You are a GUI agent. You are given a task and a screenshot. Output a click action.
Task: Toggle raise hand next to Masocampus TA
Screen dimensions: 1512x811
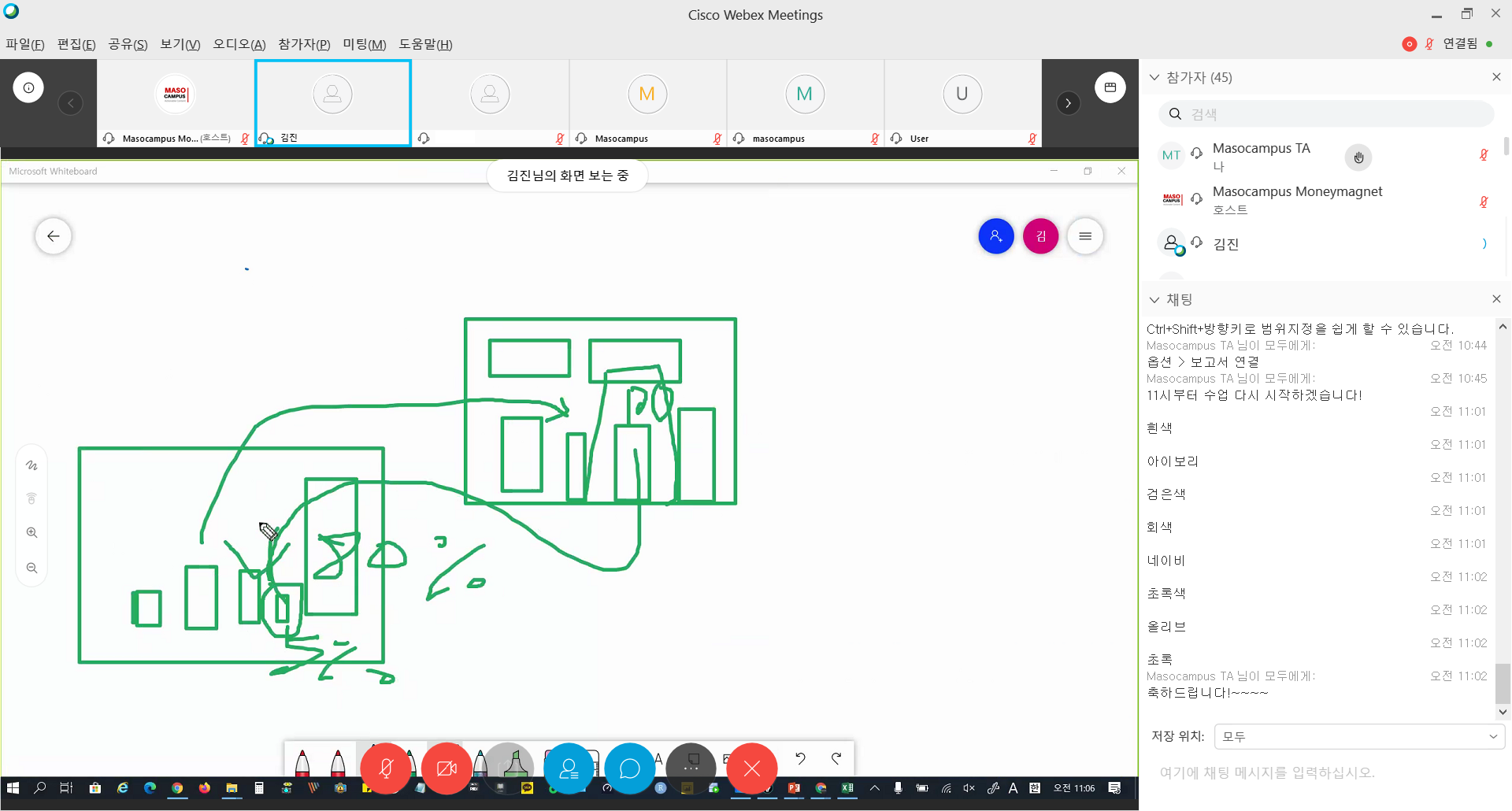1358,157
